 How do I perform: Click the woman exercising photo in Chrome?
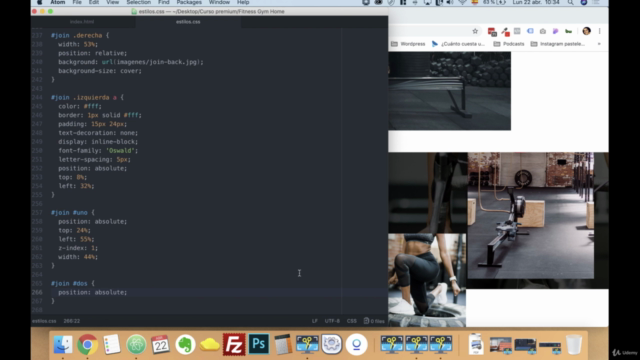[x=427, y=280]
